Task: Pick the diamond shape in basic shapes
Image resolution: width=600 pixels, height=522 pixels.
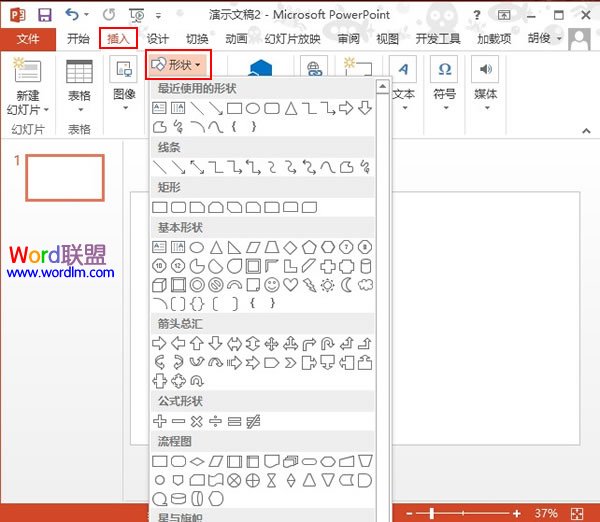Action: pos(290,248)
